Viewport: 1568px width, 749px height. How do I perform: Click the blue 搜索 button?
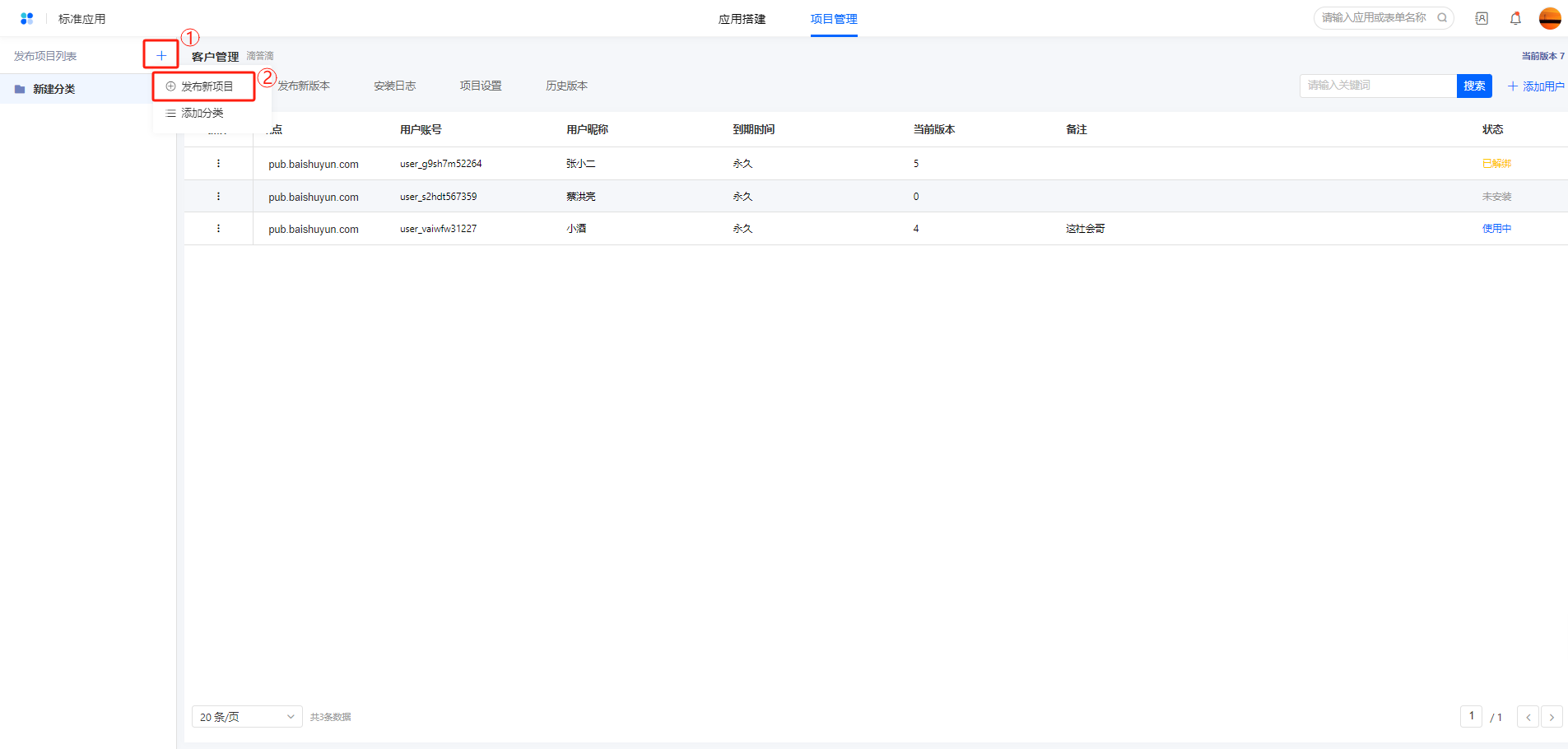(1474, 86)
